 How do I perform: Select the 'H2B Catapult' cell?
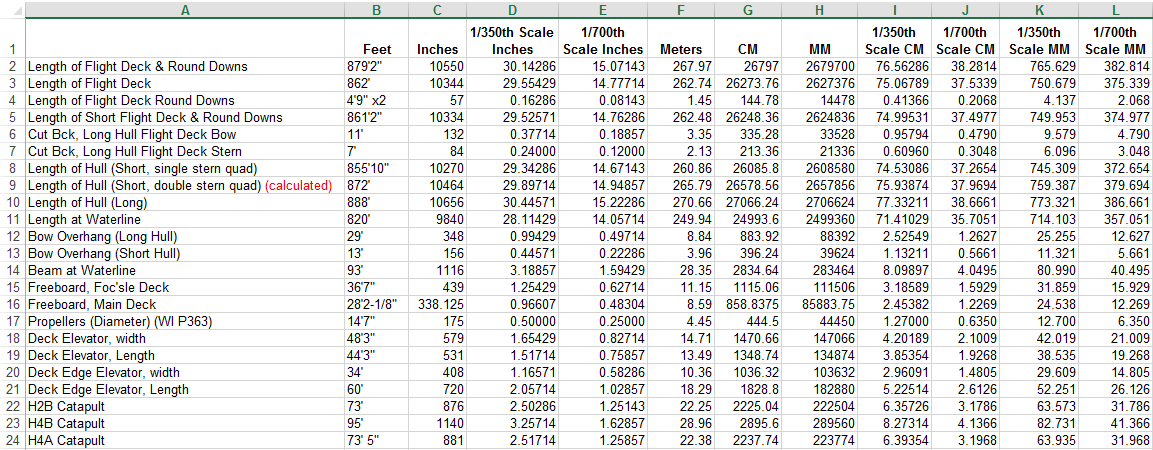[185, 407]
